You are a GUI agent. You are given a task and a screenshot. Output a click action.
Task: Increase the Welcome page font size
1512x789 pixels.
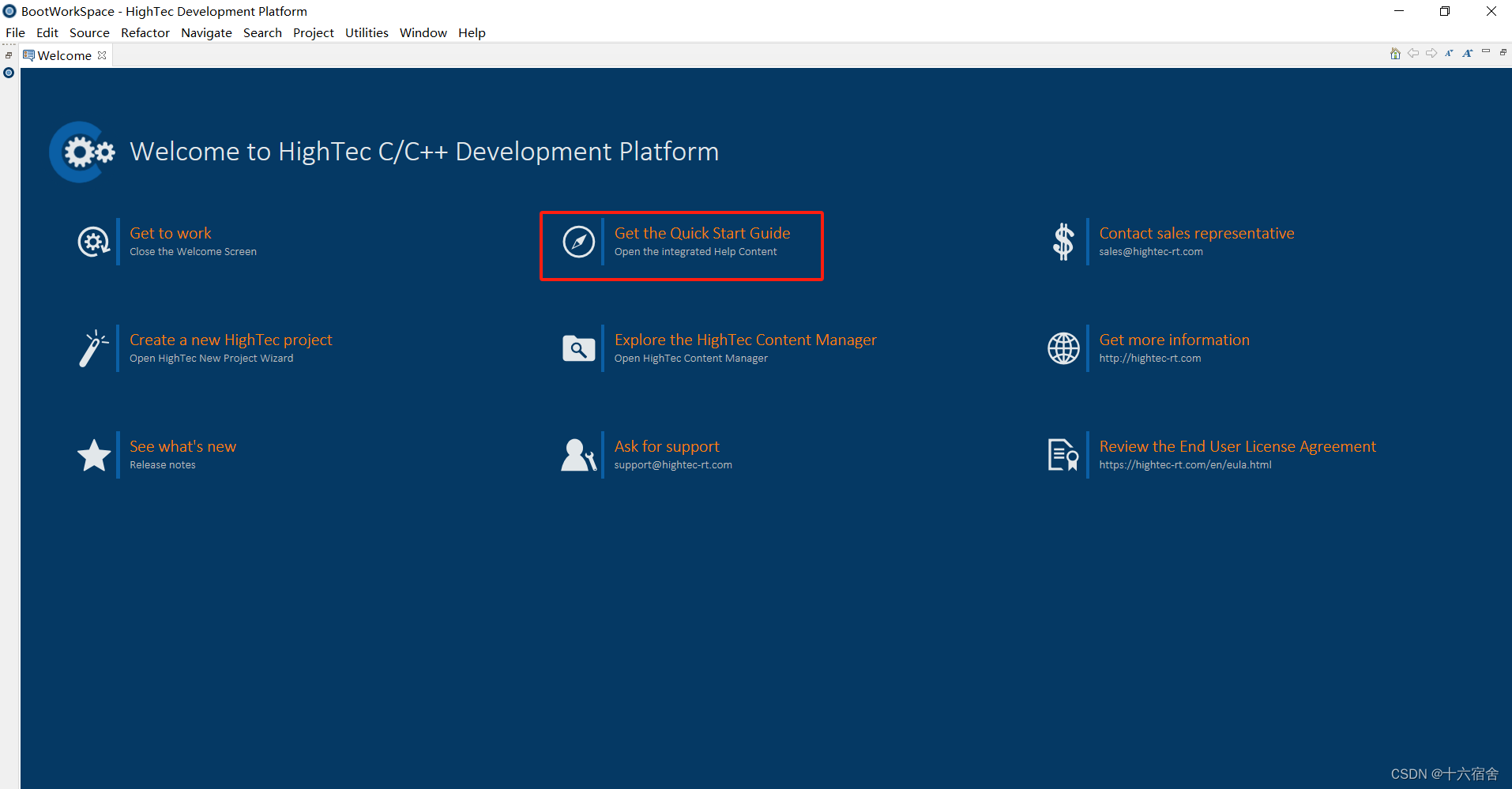pos(1467,54)
